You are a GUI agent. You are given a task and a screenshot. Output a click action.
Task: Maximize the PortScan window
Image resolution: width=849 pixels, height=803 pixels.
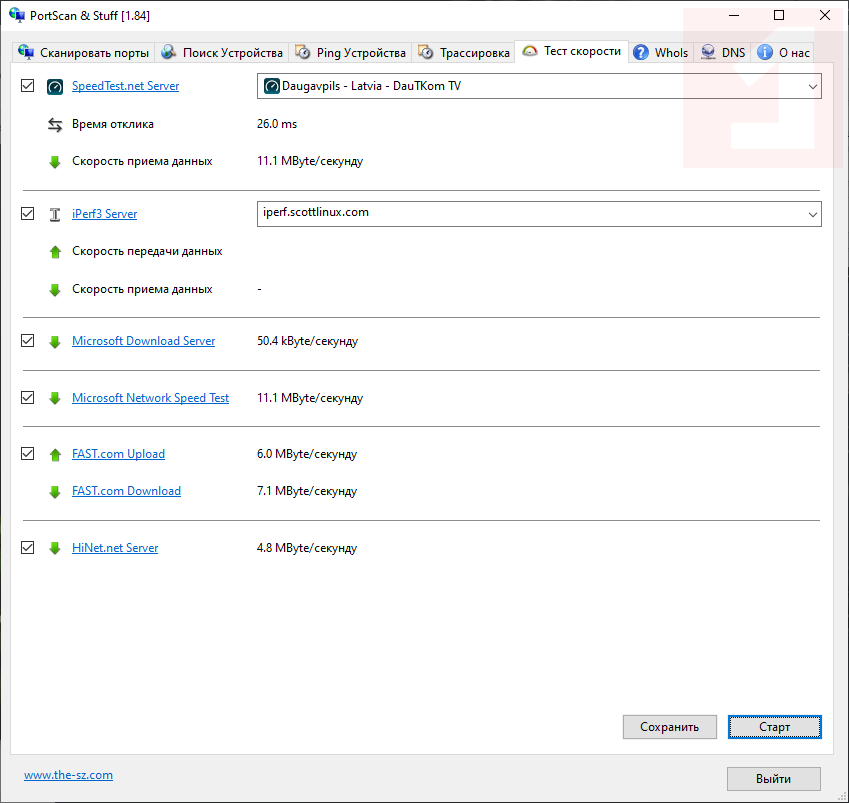[x=779, y=15]
